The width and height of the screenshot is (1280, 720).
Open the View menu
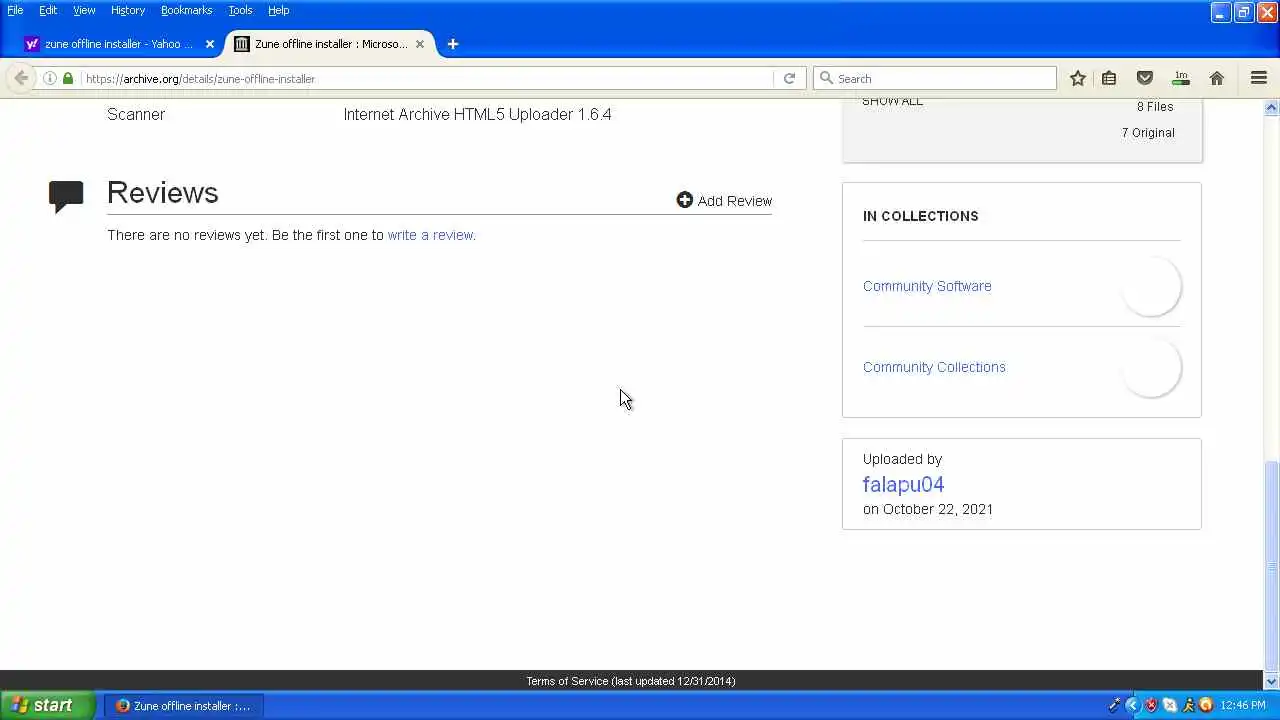click(84, 10)
